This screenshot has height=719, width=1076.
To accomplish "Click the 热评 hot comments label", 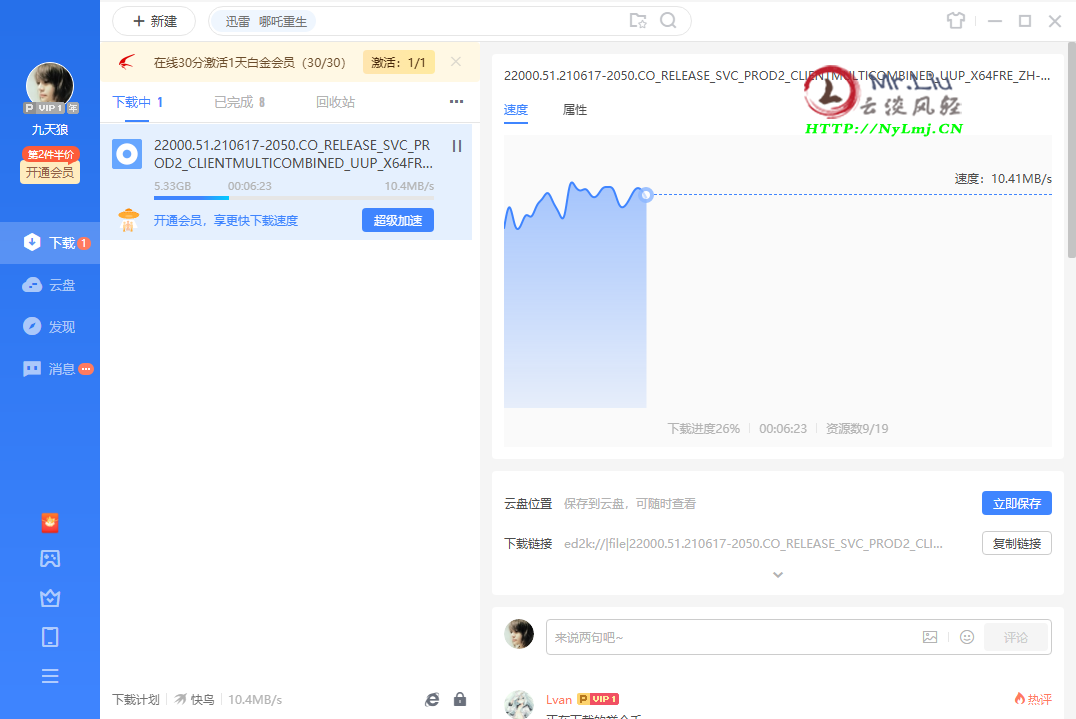I will (x=1033, y=699).
